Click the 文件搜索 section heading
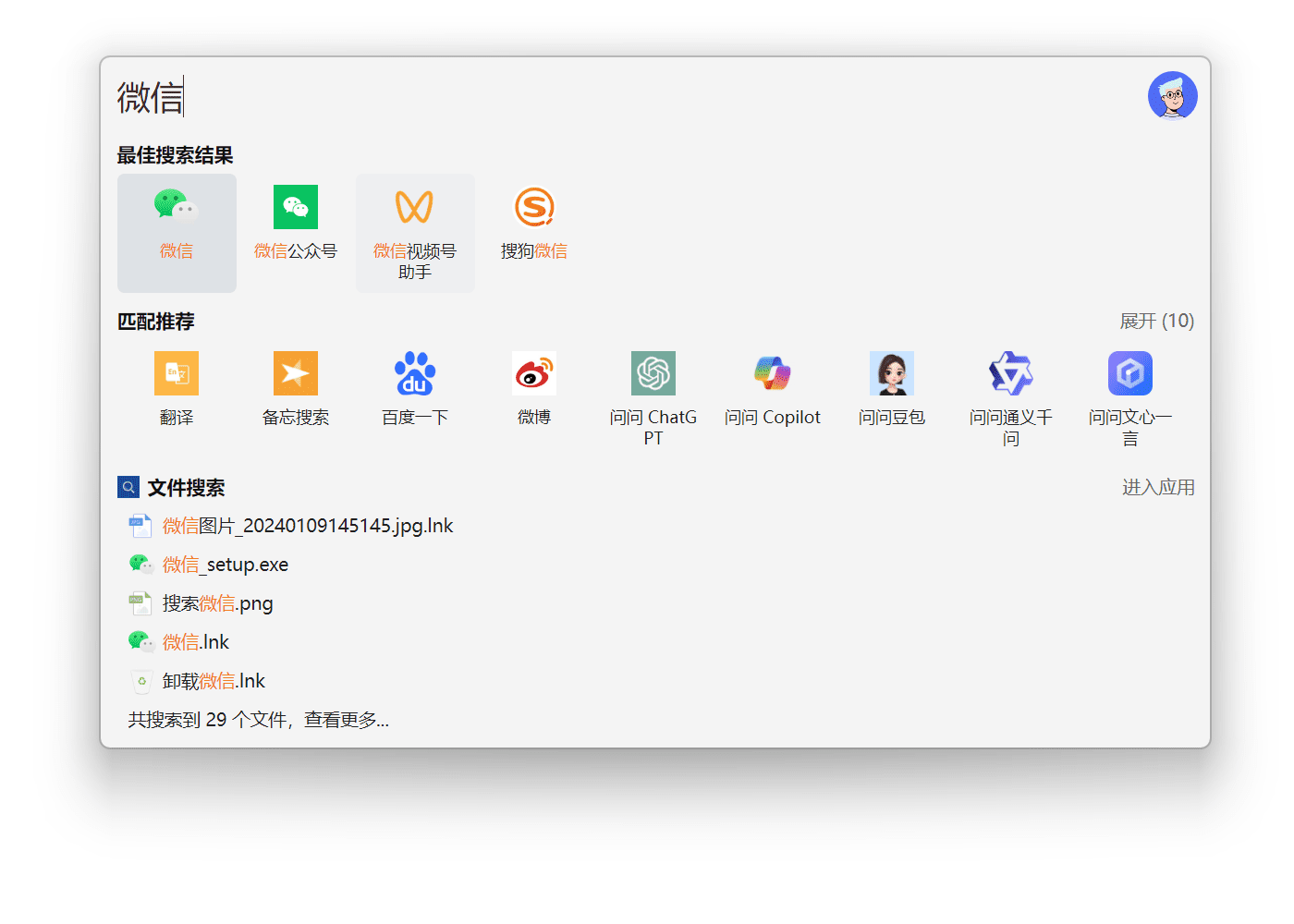1294x924 pixels. click(x=186, y=487)
